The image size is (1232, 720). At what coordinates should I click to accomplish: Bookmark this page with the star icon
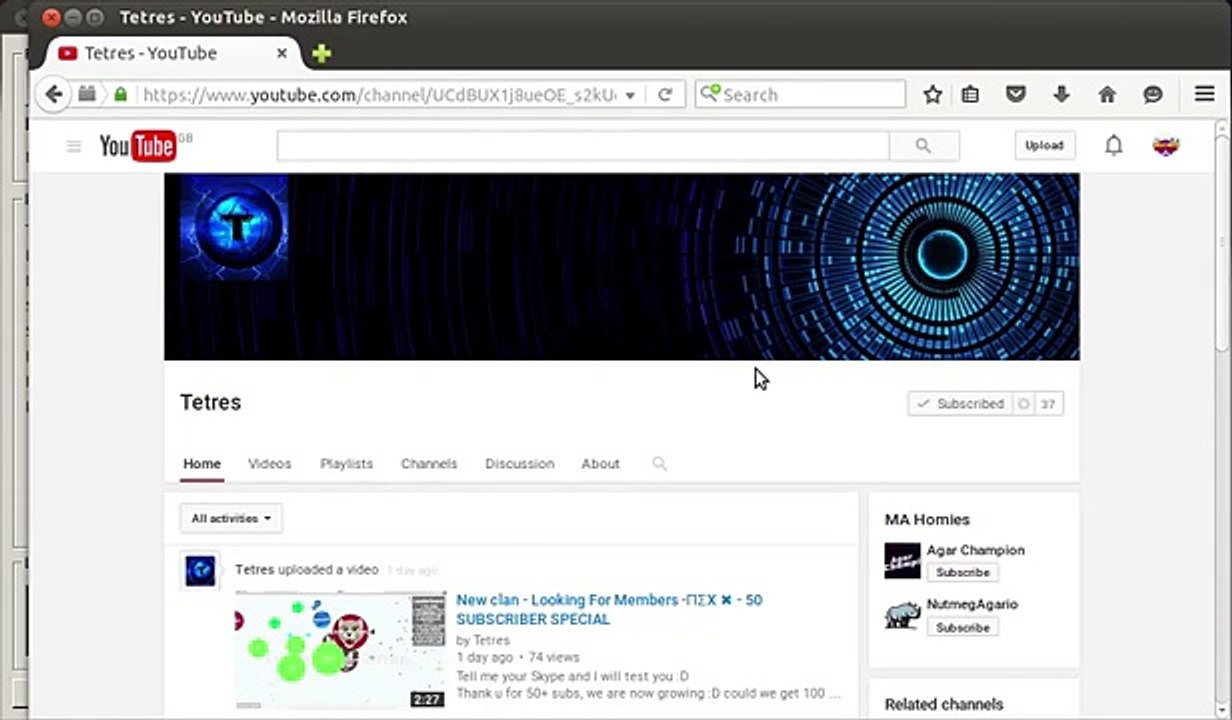point(932,94)
